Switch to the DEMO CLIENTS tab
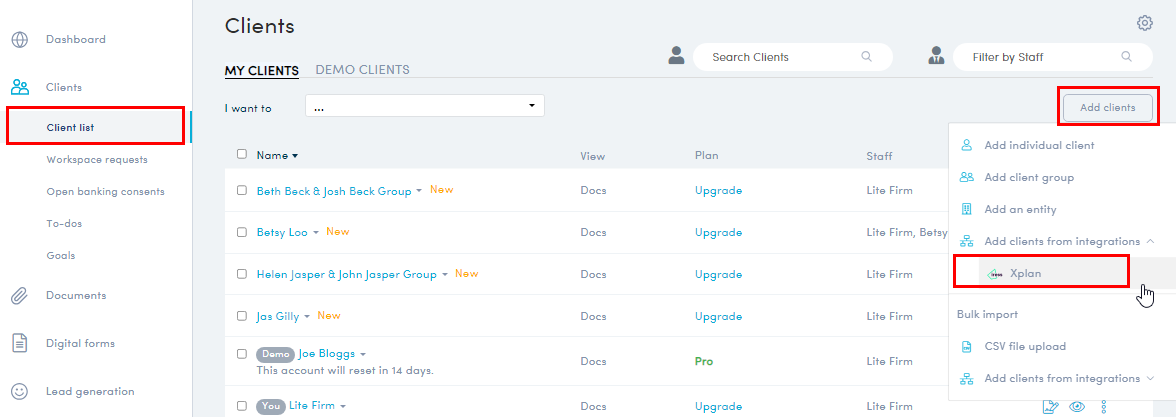 (x=362, y=70)
